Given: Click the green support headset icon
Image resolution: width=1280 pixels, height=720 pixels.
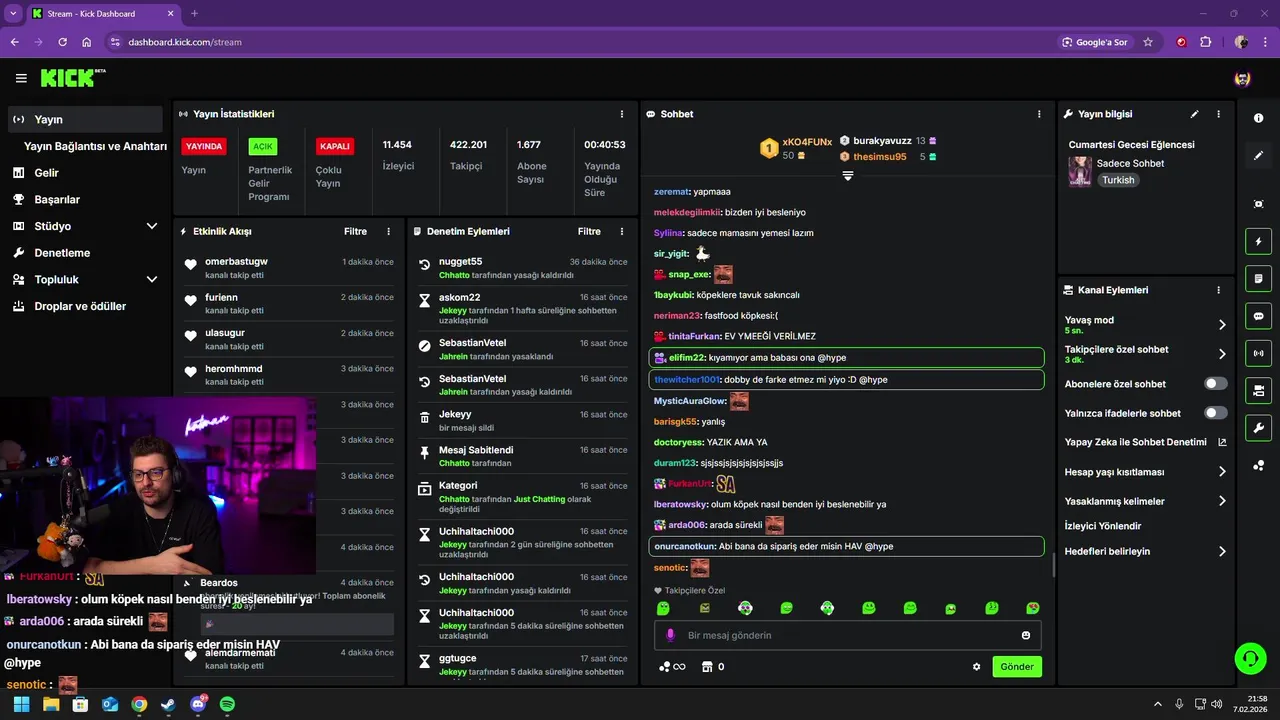Looking at the screenshot, I should [x=1250, y=658].
